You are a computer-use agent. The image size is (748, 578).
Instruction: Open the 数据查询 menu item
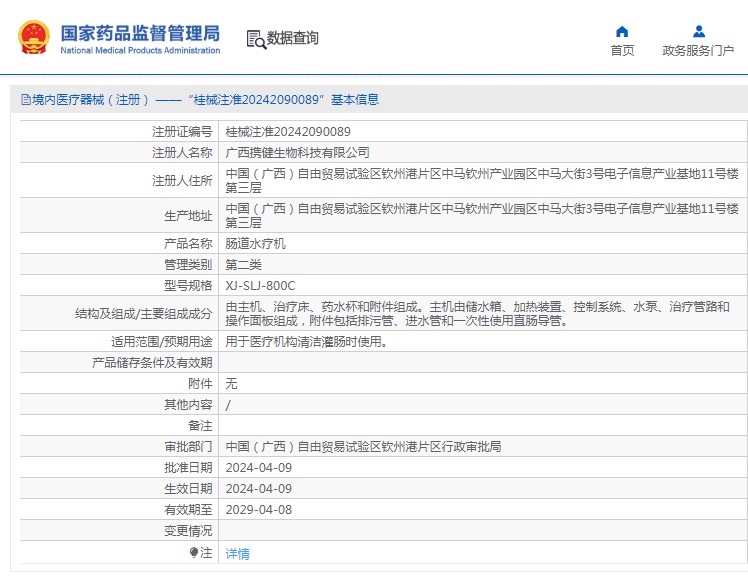pyautogui.click(x=292, y=39)
